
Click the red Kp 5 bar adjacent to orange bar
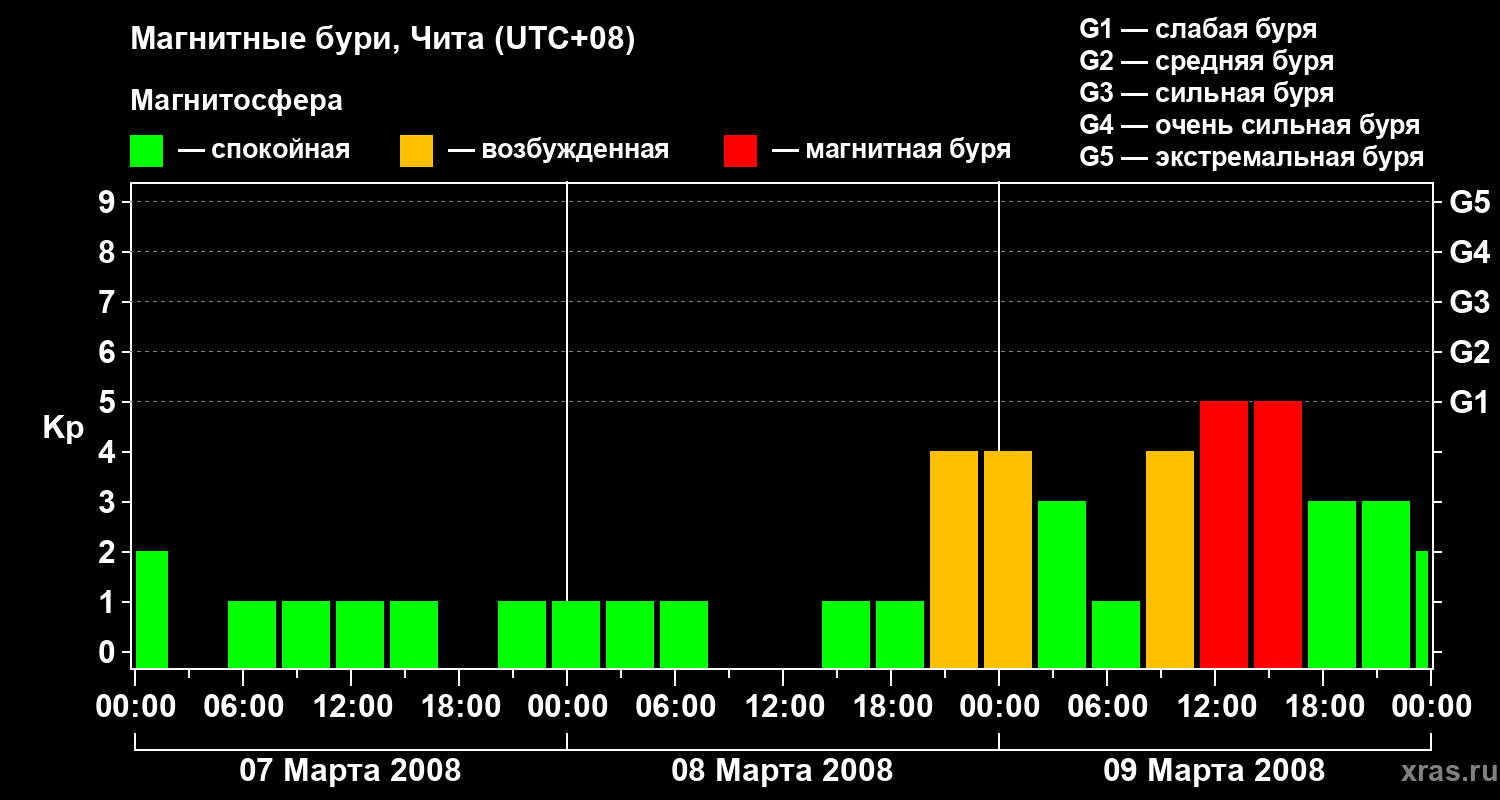[x=1224, y=534]
